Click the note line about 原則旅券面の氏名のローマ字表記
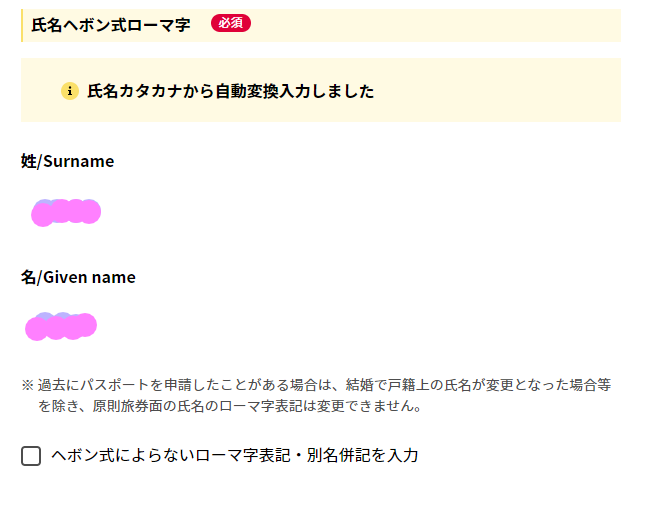Image resolution: width=647 pixels, height=506 pixels. pos(230,406)
